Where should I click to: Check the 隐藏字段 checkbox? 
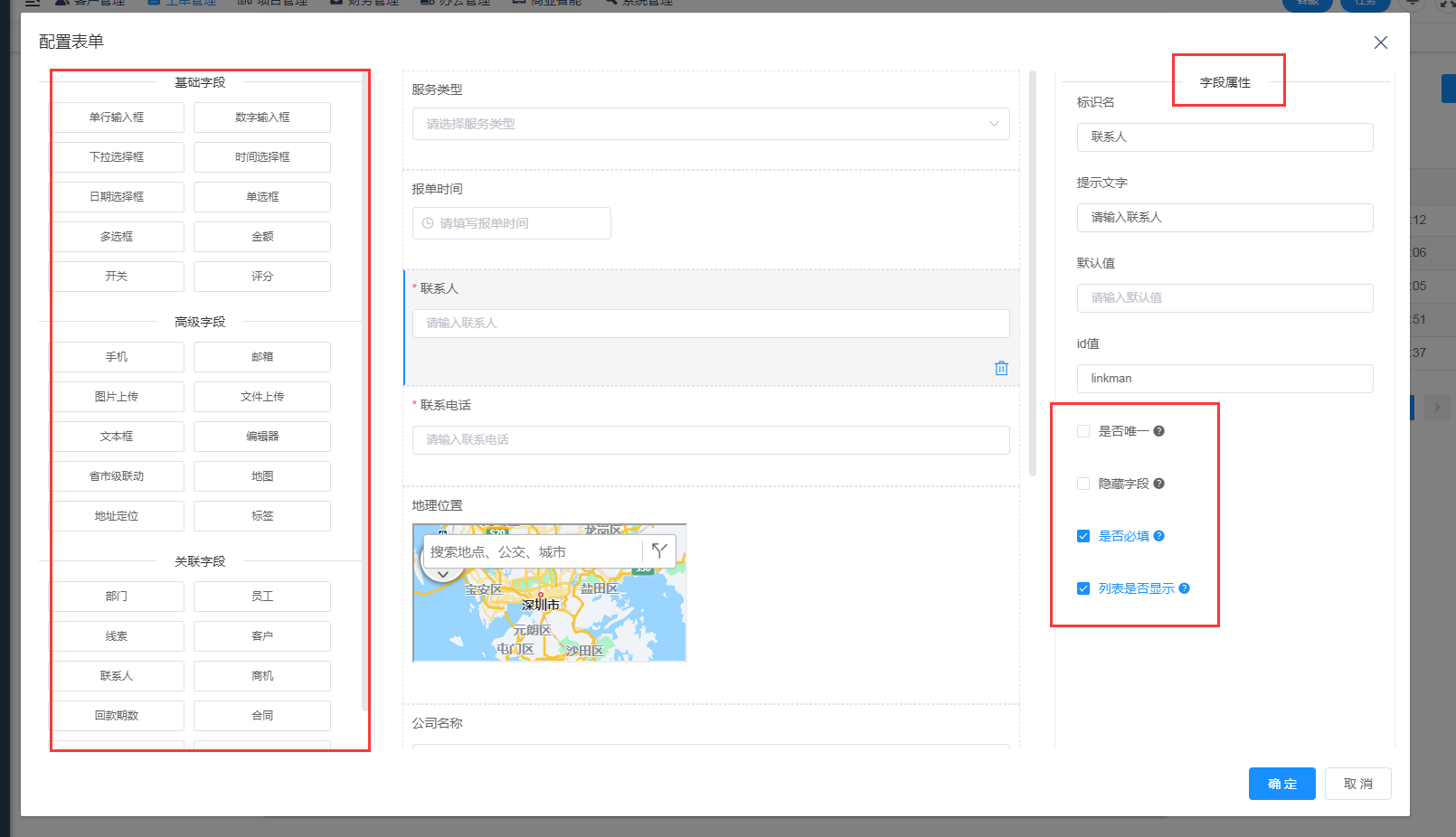click(1083, 484)
